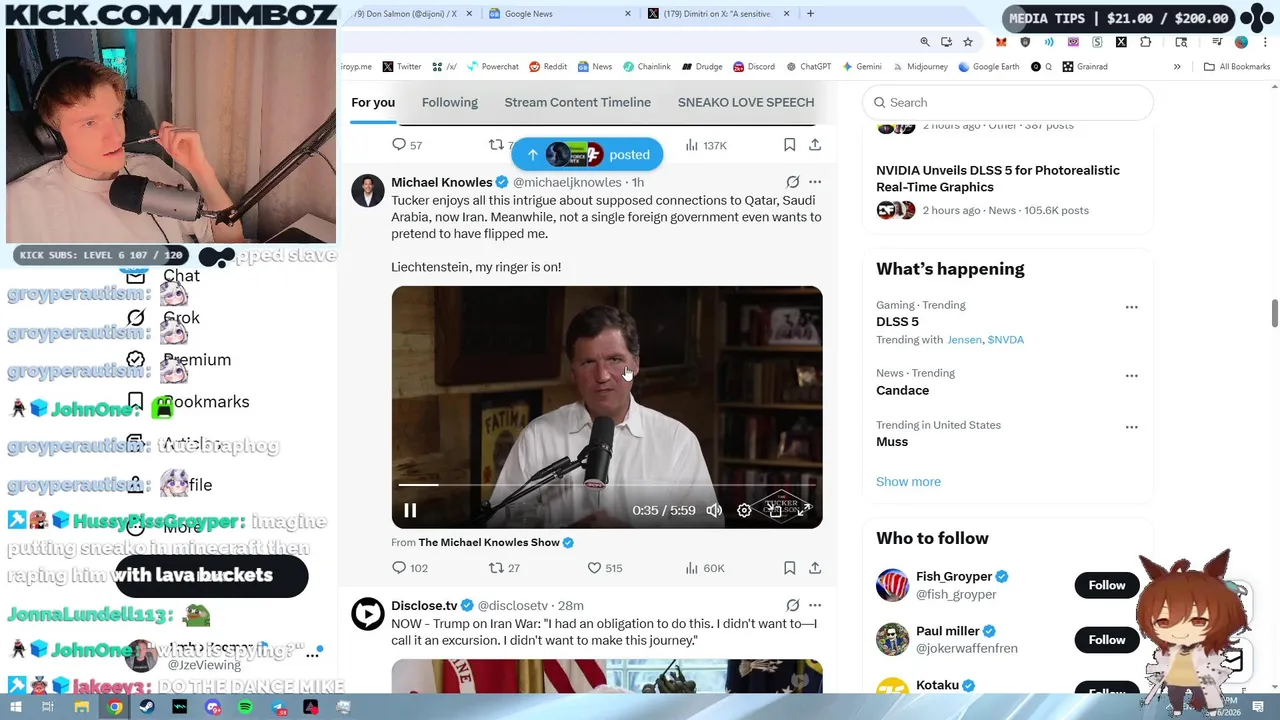
Task: Open Steam from the taskbar
Action: 147,707
